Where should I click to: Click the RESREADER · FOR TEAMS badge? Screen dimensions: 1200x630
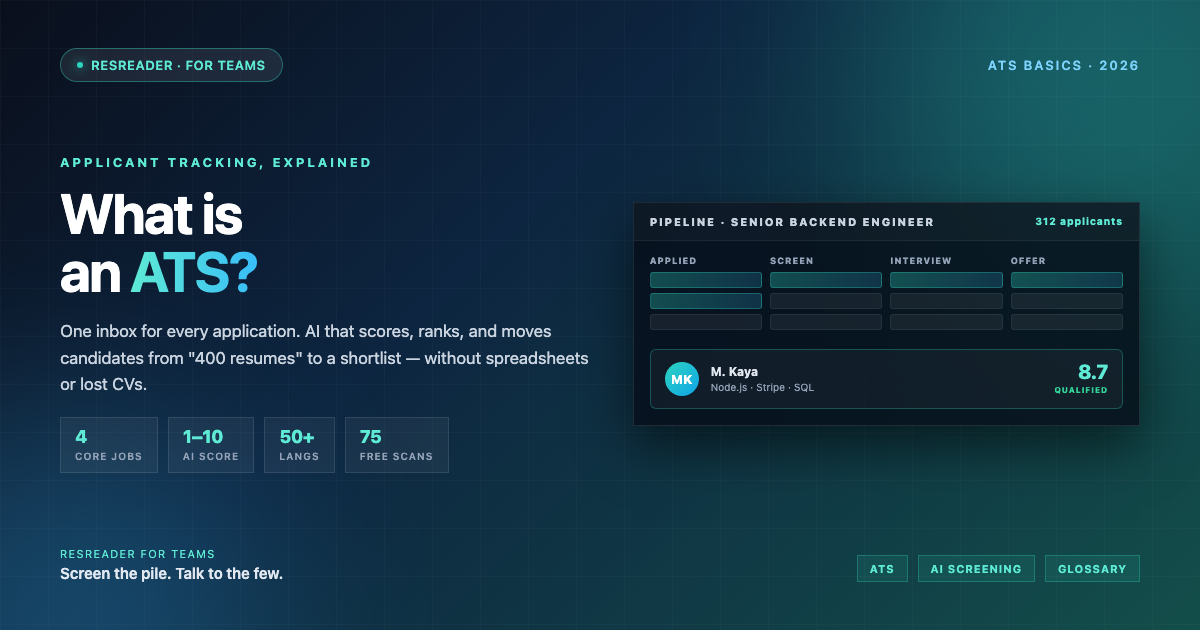click(171, 65)
